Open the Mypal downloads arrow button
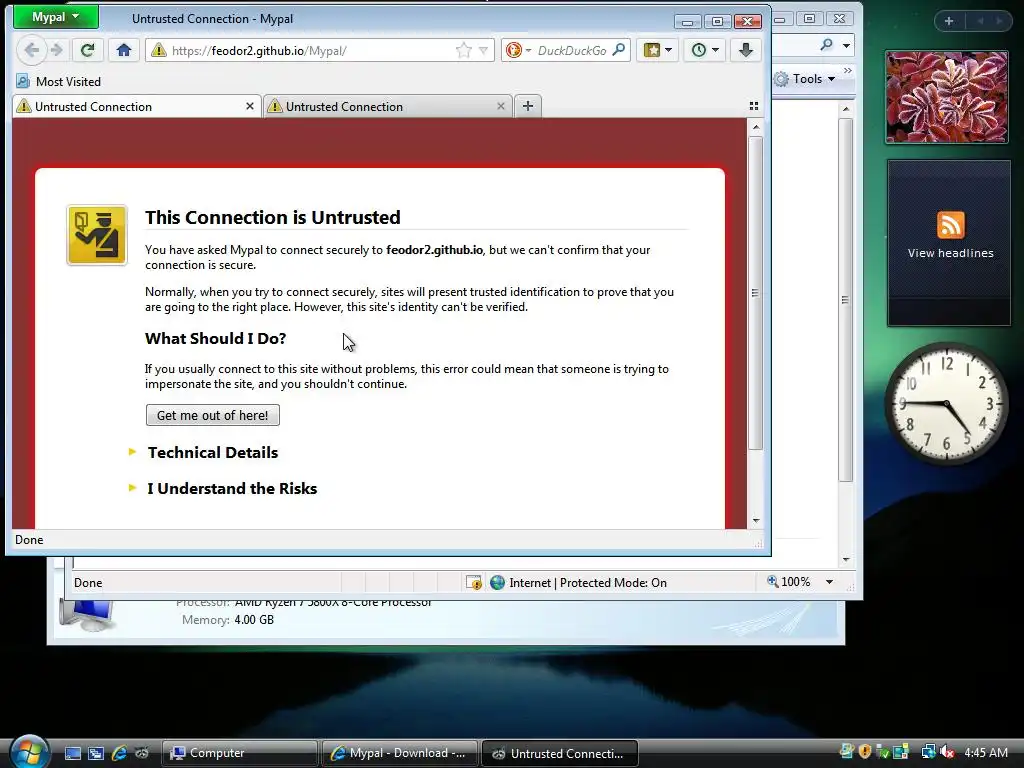The width and height of the screenshot is (1024, 768). tap(746, 50)
